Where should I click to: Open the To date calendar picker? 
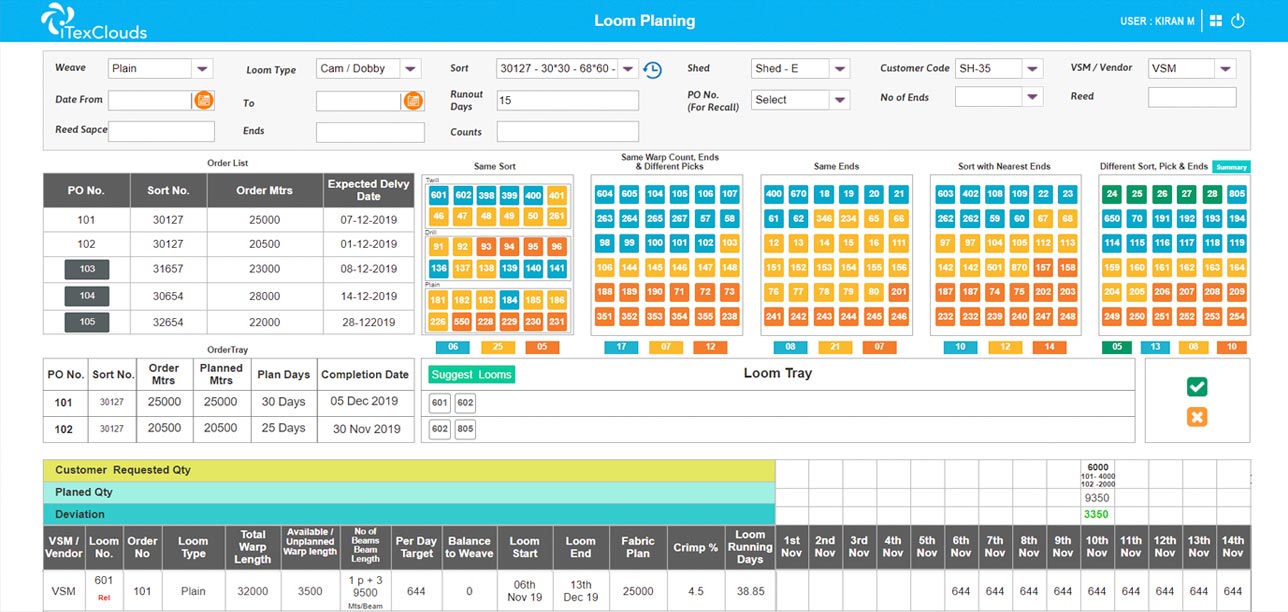(x=412, y=101)
